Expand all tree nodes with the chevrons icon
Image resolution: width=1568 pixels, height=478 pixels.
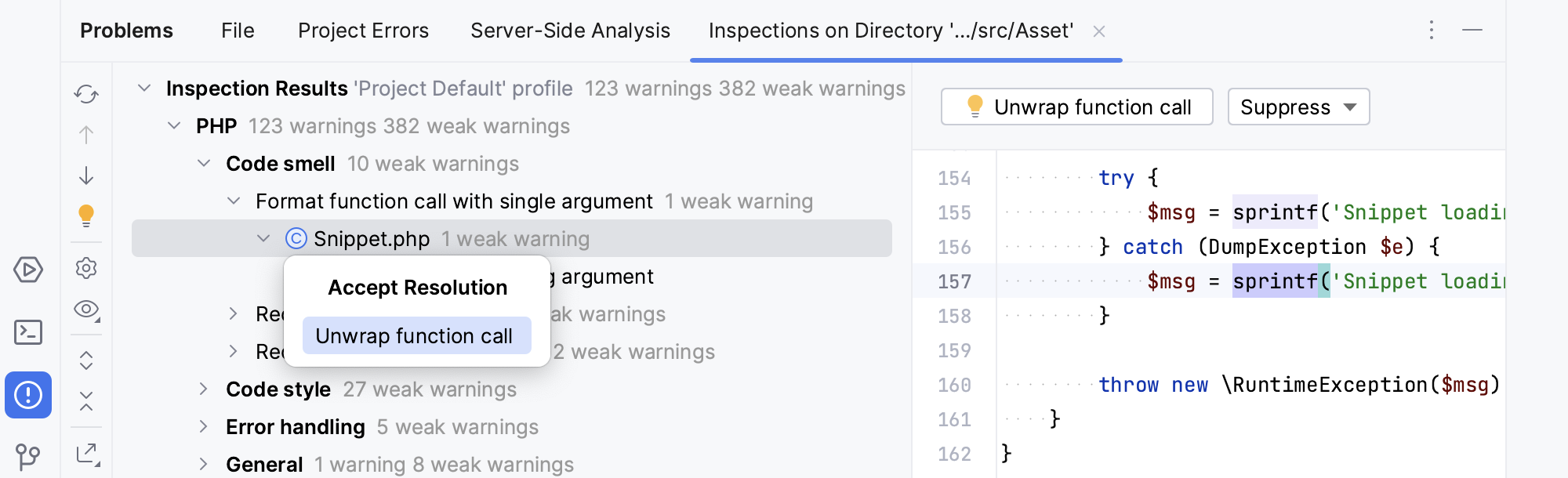click(86, 360)
